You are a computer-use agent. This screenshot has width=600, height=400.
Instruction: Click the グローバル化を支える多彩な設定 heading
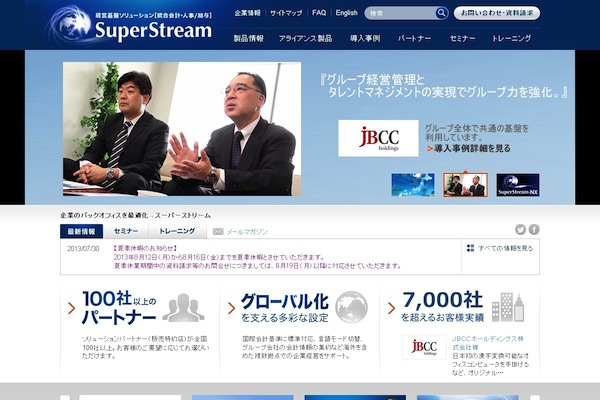coord(285,308)
